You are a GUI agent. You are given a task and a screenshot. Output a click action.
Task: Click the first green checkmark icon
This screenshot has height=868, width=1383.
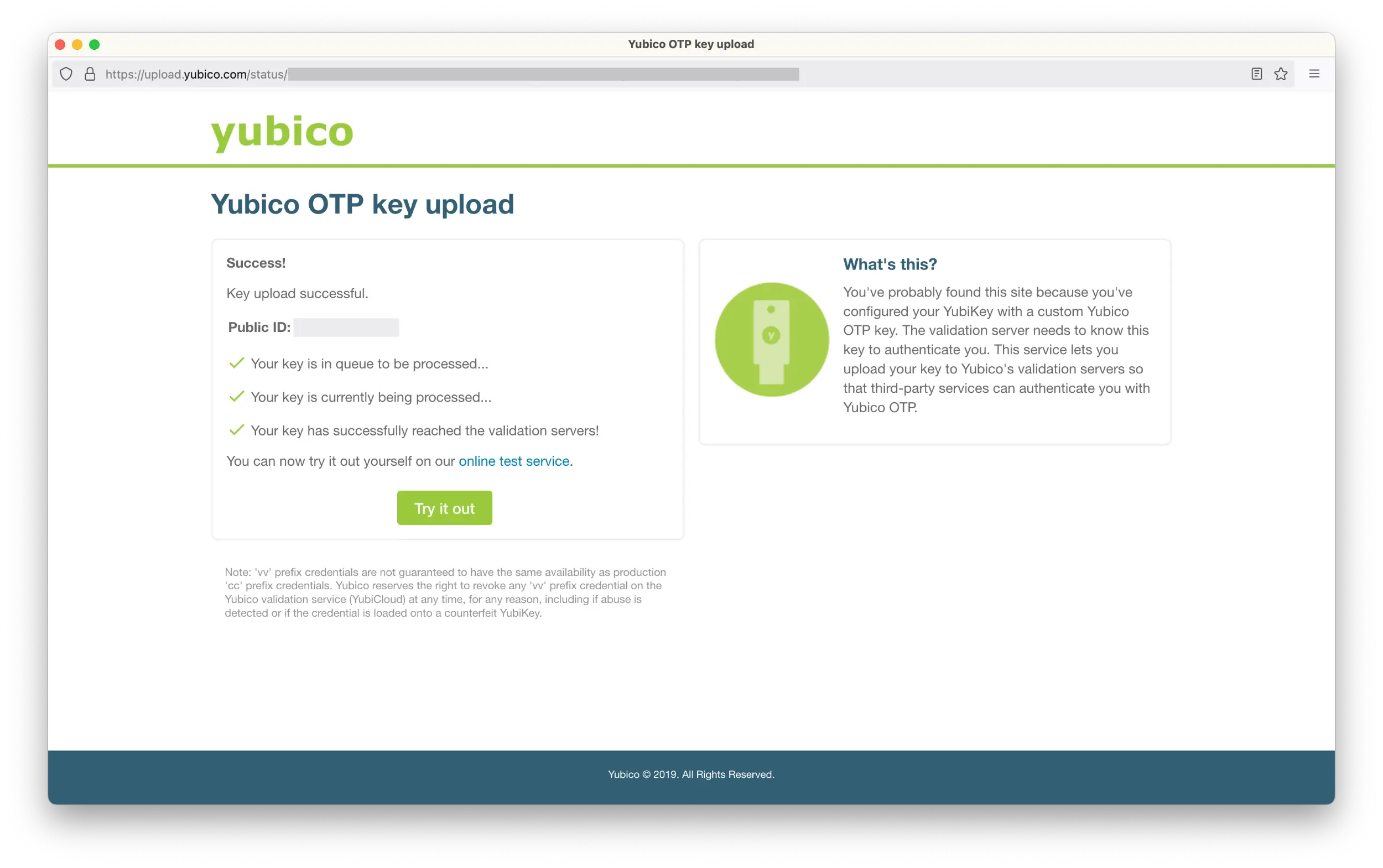[x=235, y=363]
